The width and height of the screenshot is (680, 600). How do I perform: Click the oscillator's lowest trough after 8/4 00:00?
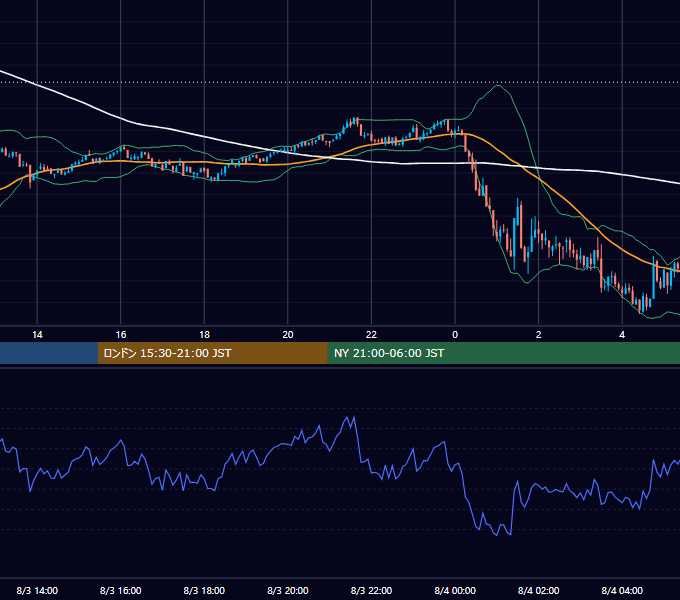497,535
